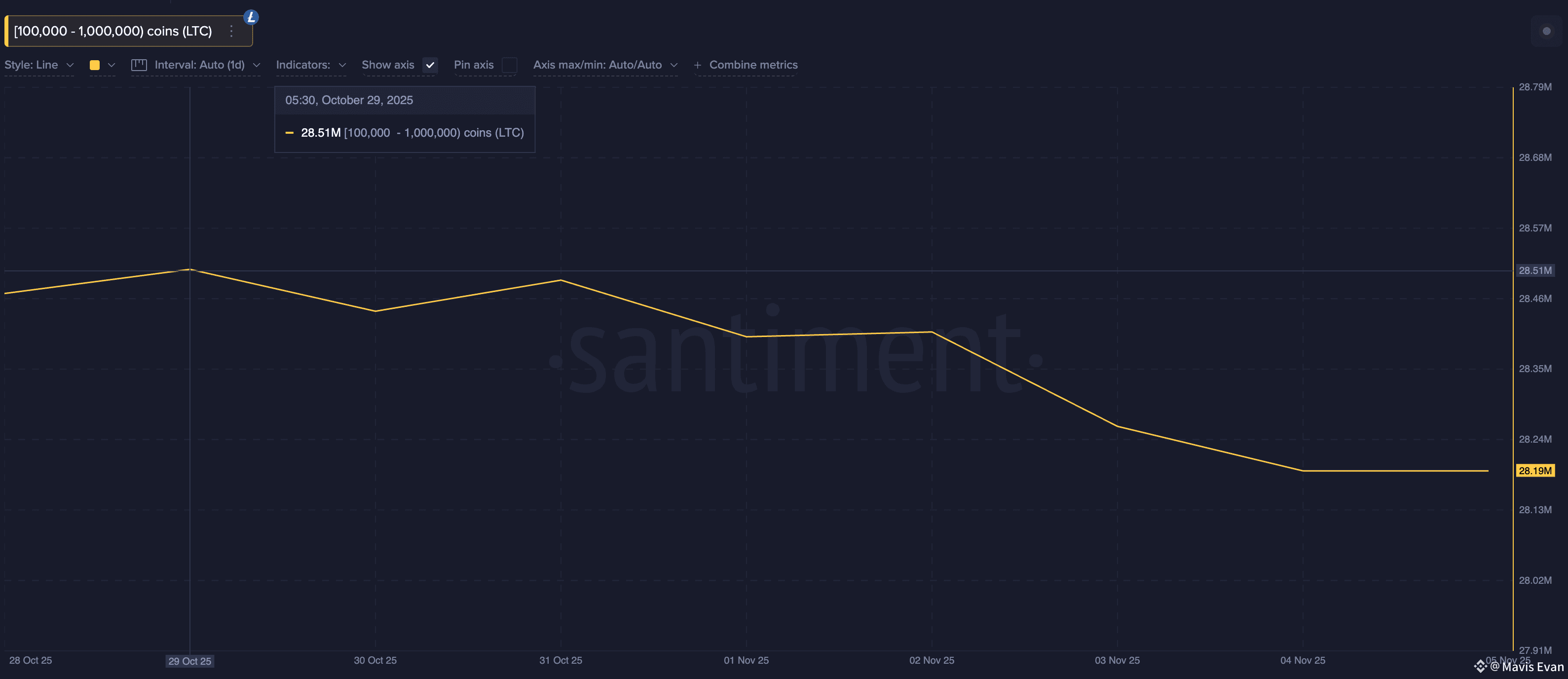1568x679 pixels.
Task: Click the yellow line color swatch
Action: tap(94, 65)
